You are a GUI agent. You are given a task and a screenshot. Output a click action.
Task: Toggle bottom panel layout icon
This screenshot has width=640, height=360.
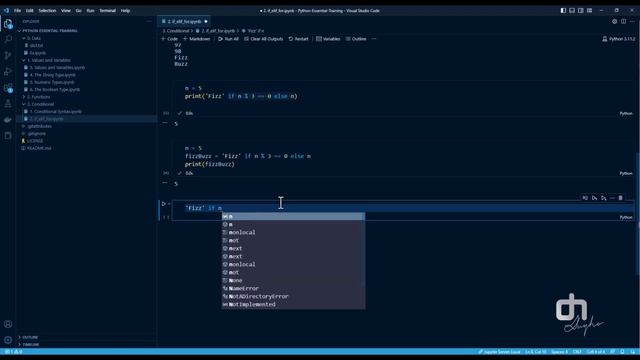pos(572,11)
